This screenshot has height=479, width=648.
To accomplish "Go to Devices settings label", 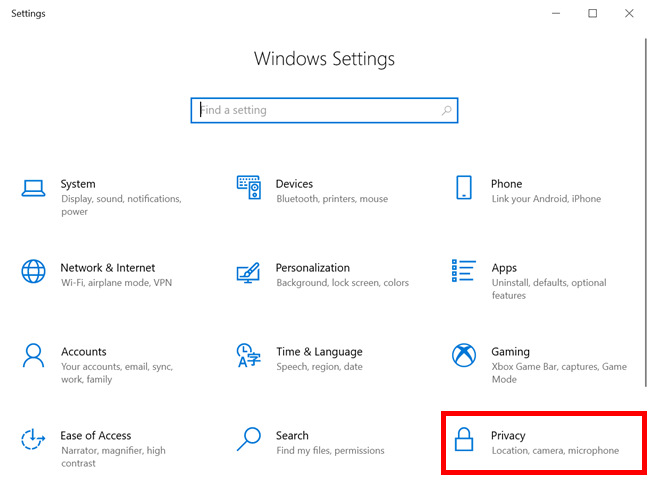I will tap(294, 184).
